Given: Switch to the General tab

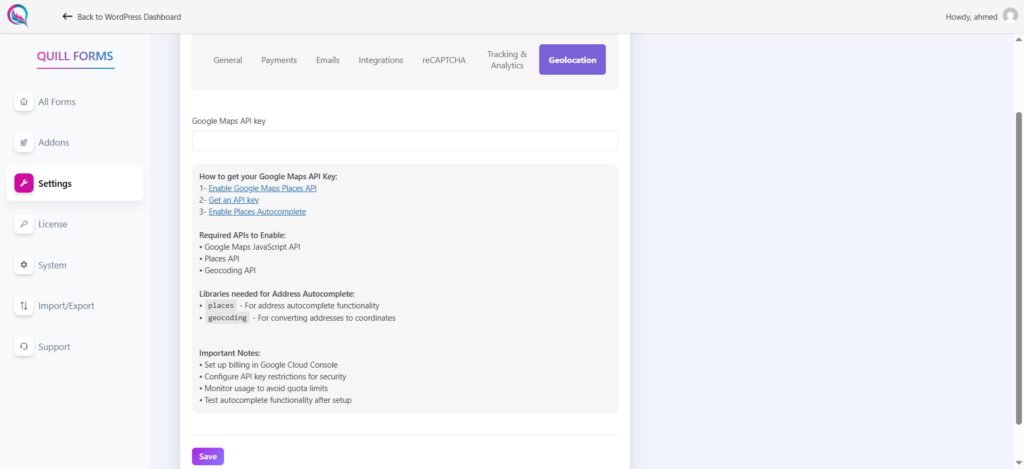Looking at the screenshot, I should (228, 60).
